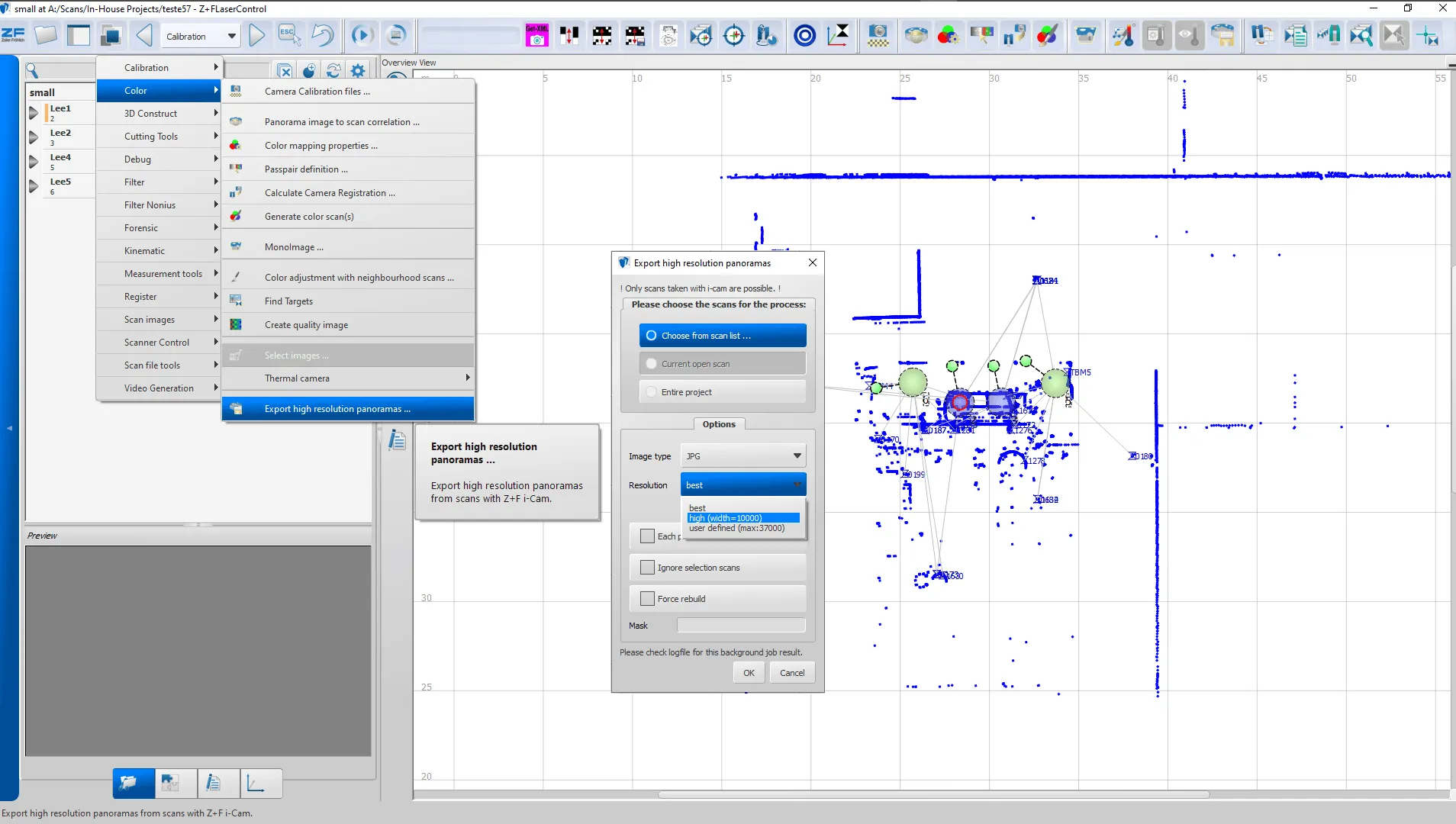Toggle the partially hidden 'Each p...' checkbox
The height and width of the screenshot is (824, 1456).
point(647,536)
